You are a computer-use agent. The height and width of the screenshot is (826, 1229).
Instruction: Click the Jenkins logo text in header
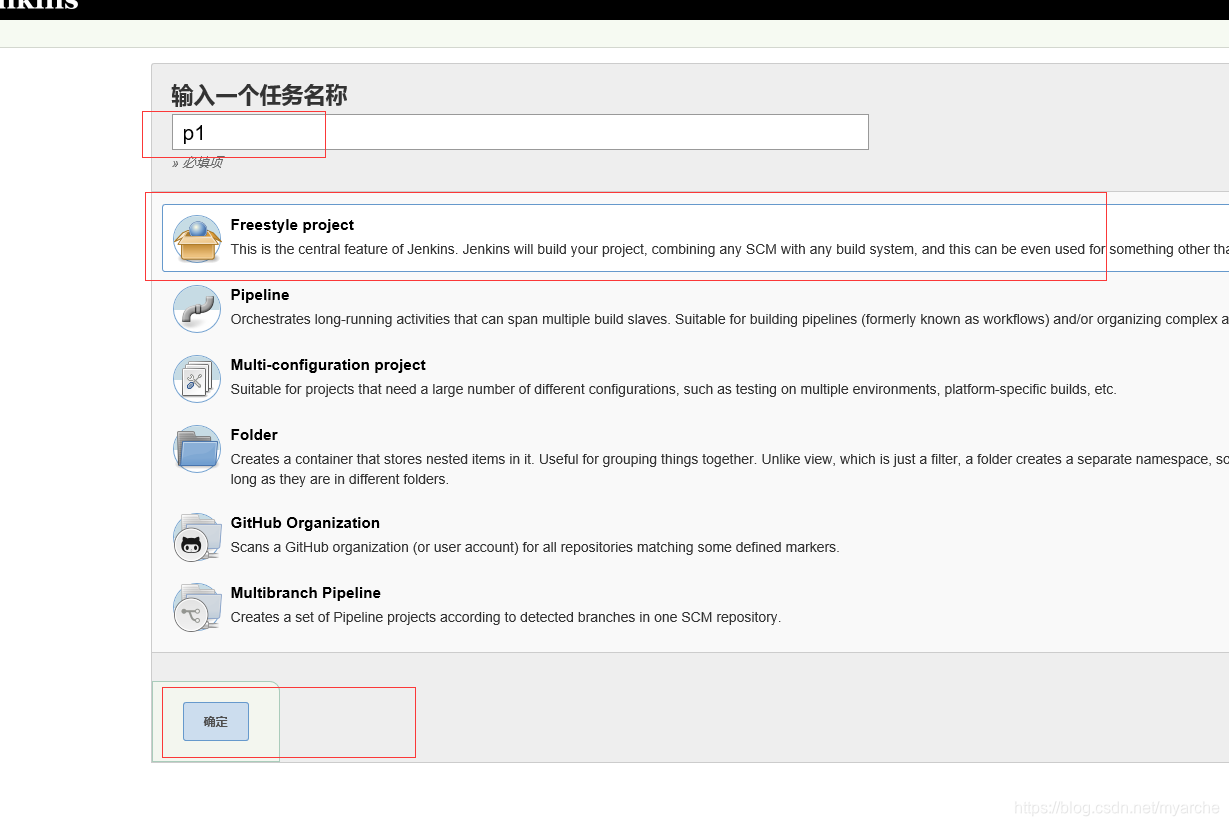(39, 6)
